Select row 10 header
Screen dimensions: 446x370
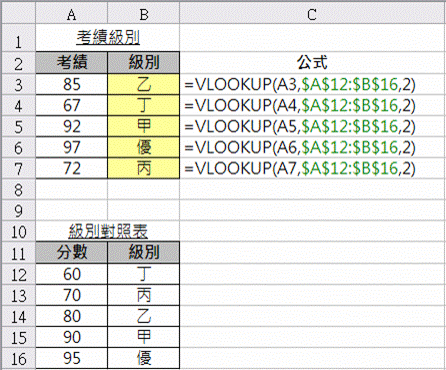[18, 231]
